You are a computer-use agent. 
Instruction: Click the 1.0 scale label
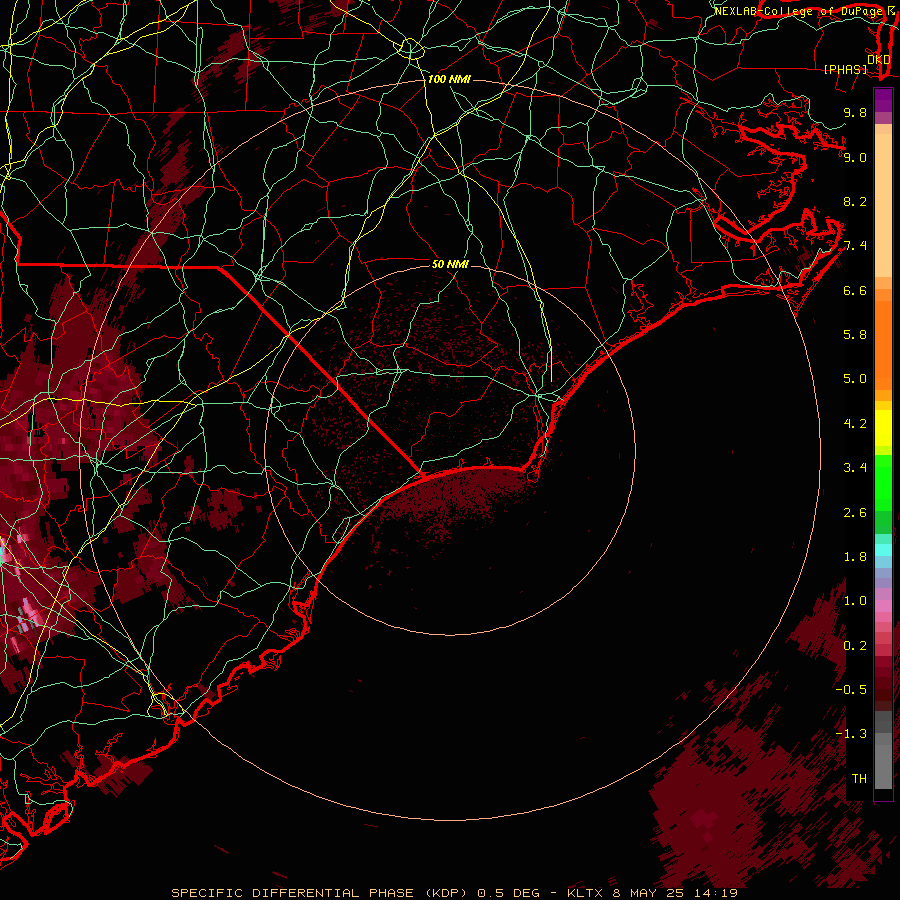pos(855,601)
